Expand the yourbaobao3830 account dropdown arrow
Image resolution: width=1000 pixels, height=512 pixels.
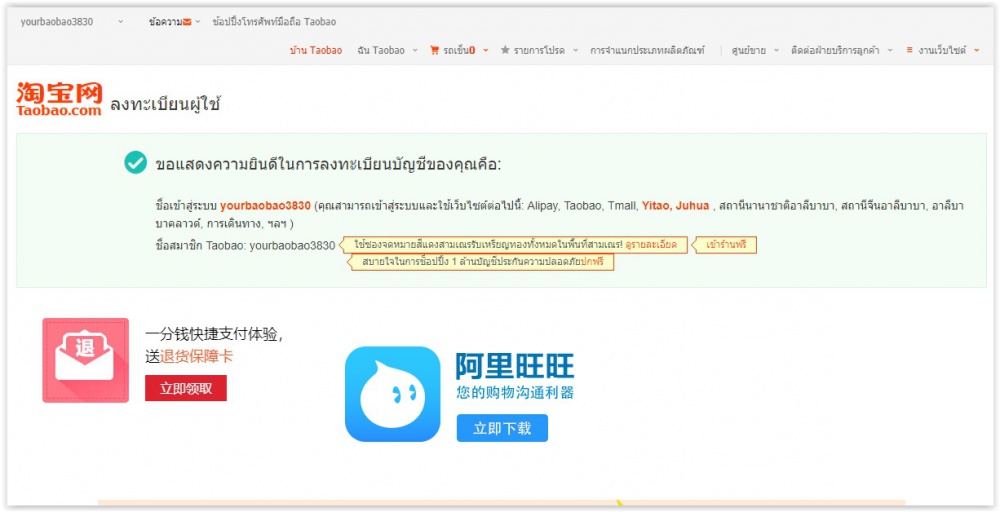coord(121,22)
